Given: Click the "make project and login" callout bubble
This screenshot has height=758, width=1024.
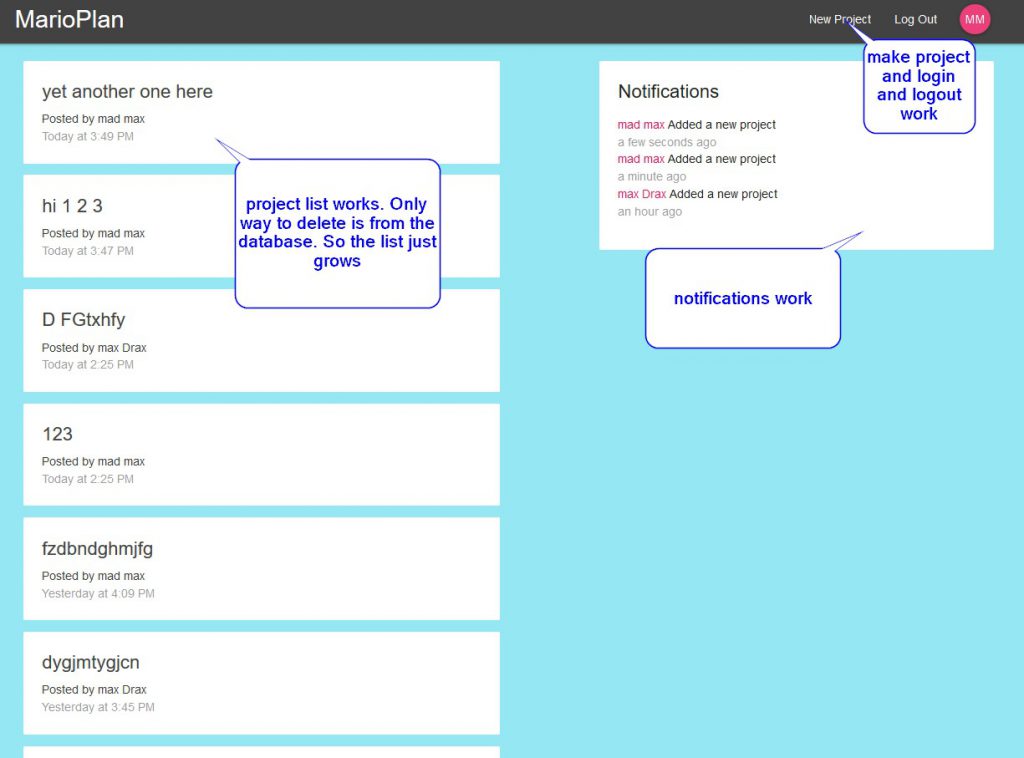Looking at the screenshot, I should (x=918, y=86).
